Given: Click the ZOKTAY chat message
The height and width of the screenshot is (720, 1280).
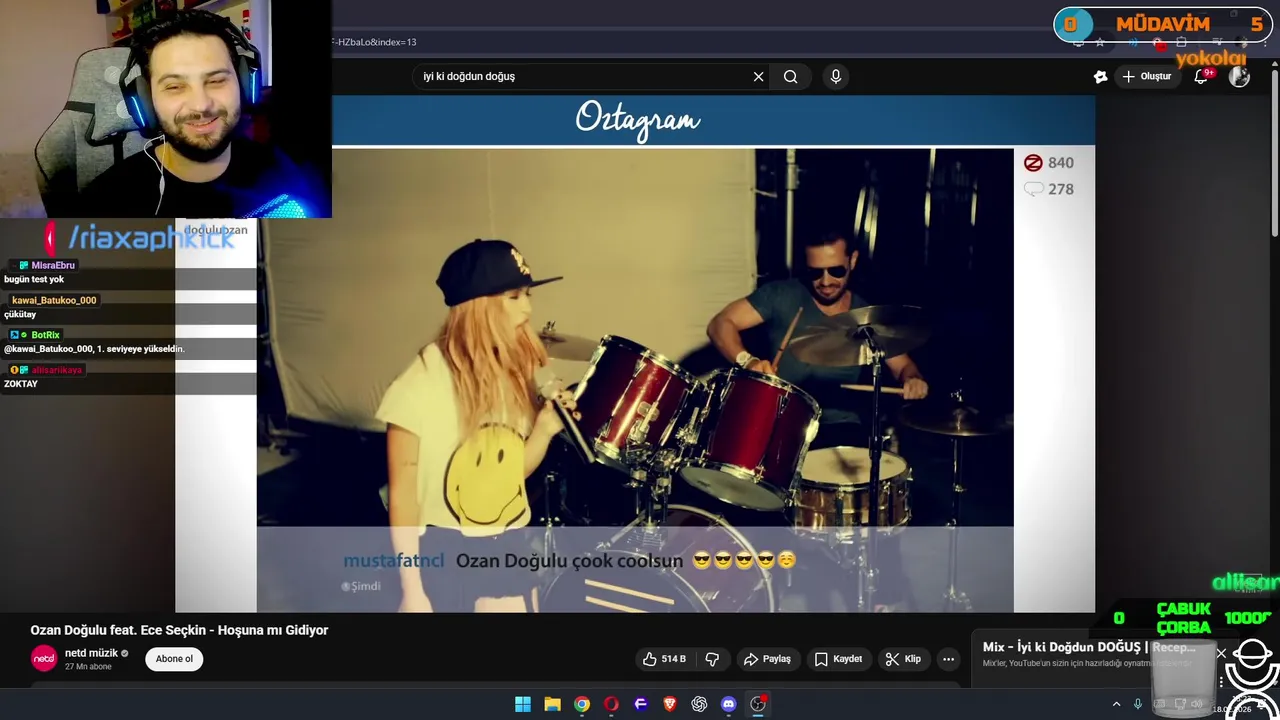Looking at the screenshot, I should [x=21, y=384].
